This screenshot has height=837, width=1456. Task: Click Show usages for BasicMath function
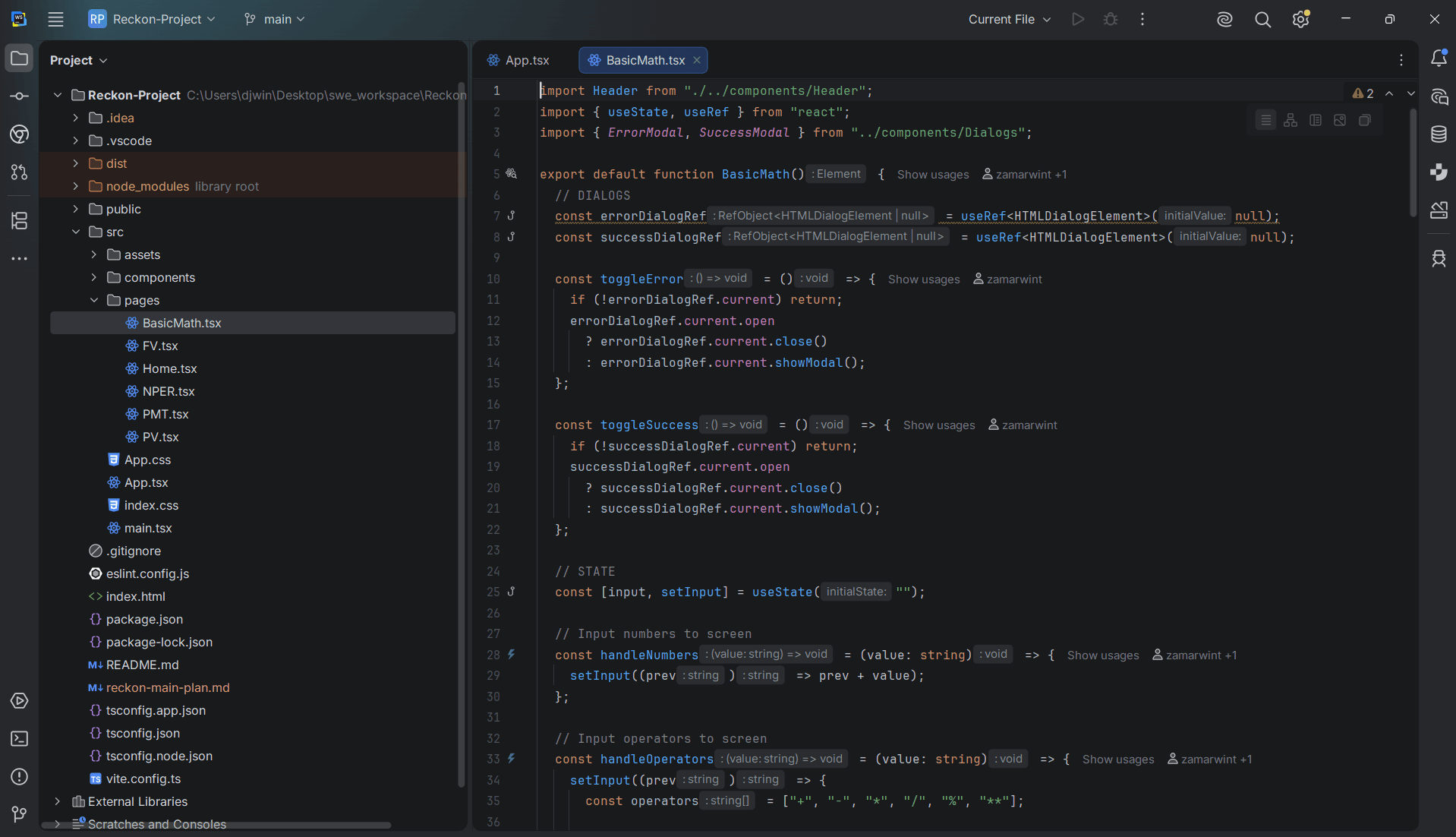tap(933, 175)
